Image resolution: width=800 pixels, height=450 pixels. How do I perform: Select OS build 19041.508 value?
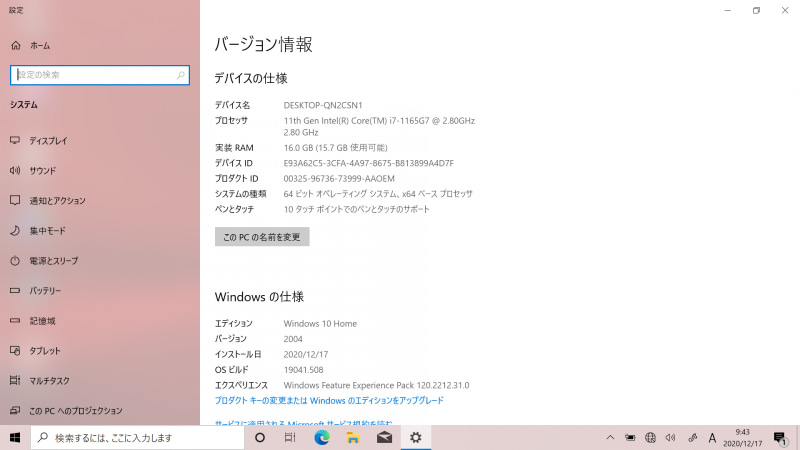coord(303,370)
